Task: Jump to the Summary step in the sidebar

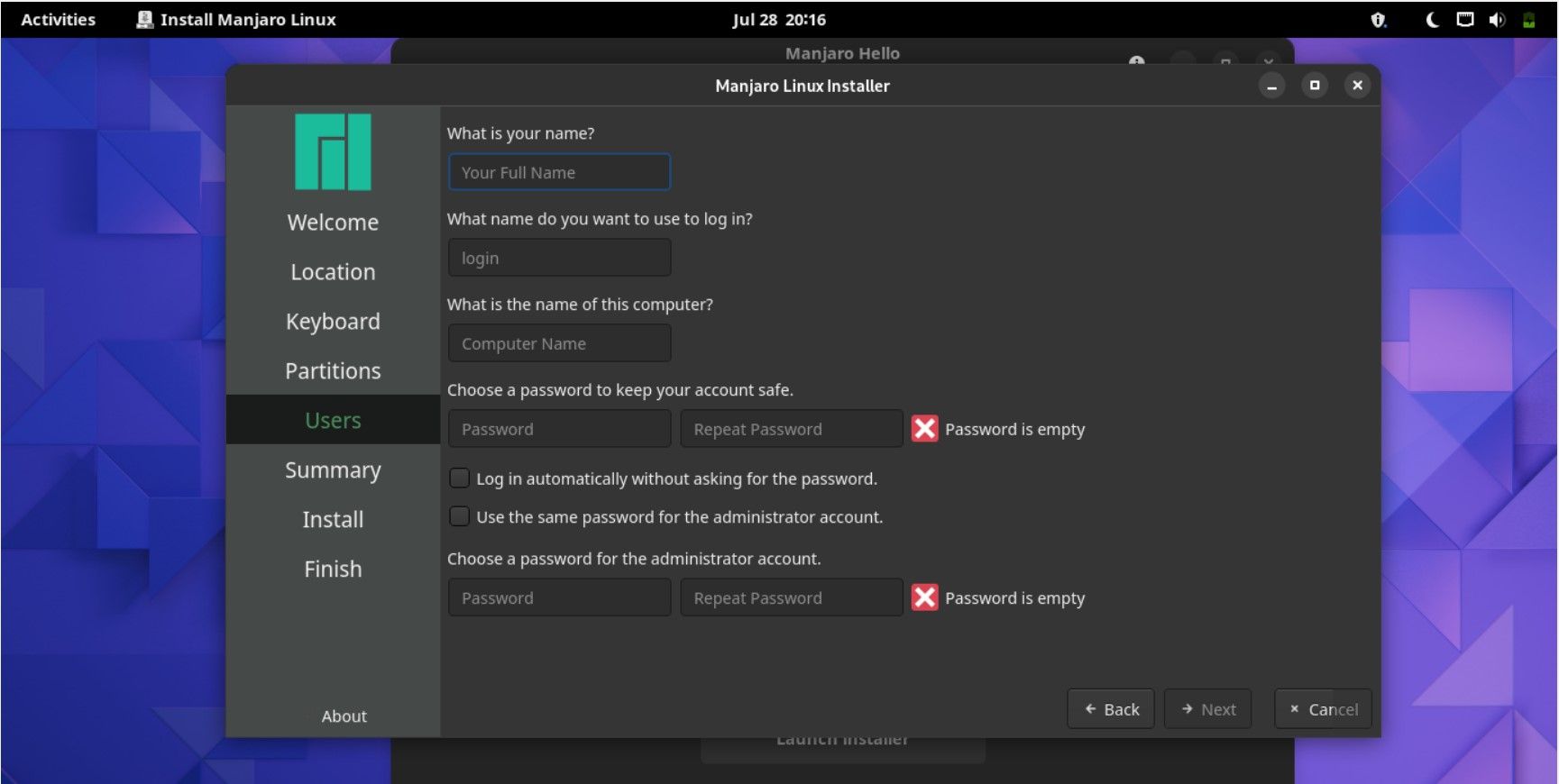Action: (x=333, y=470)
